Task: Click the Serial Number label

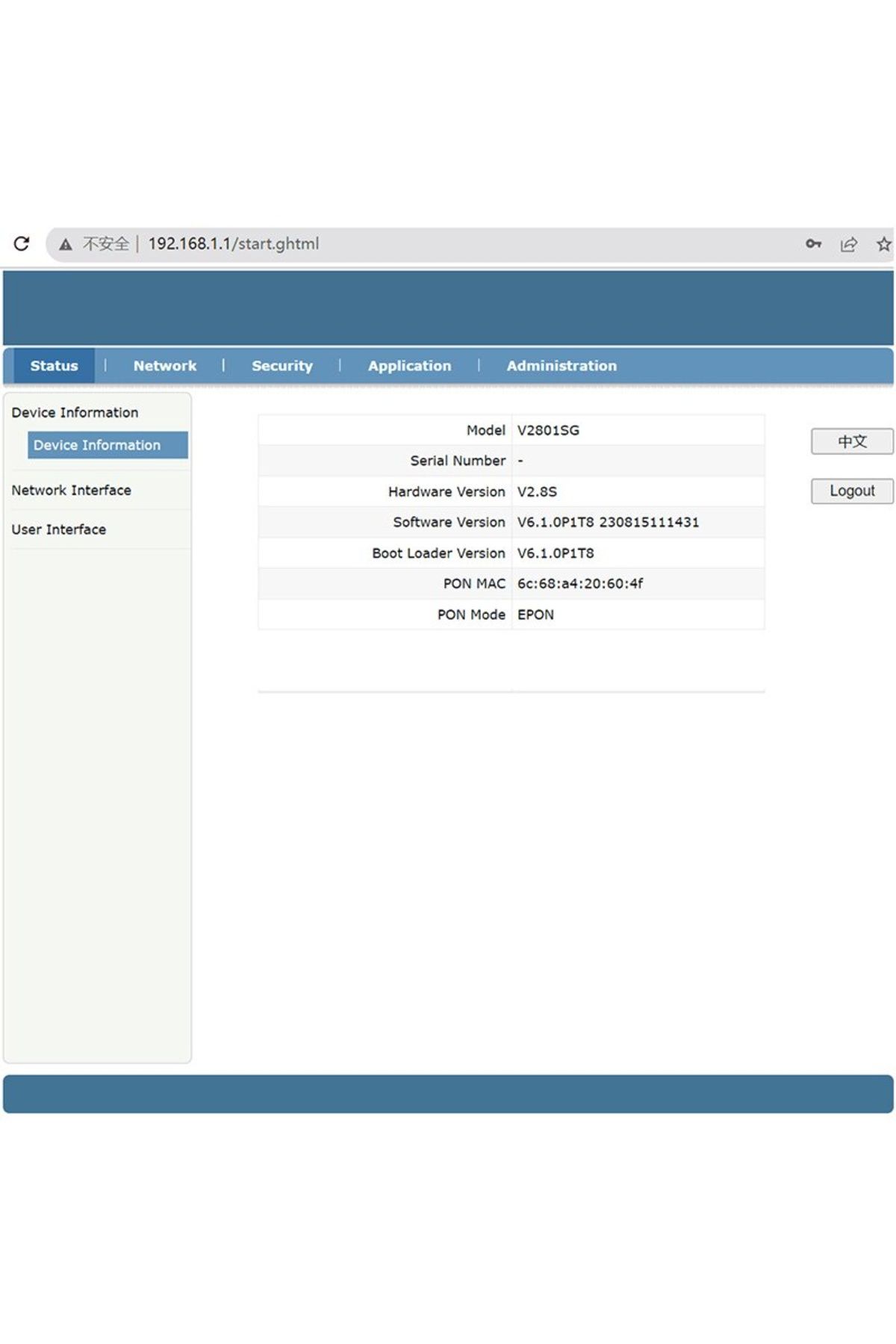Action: point(458,461)
